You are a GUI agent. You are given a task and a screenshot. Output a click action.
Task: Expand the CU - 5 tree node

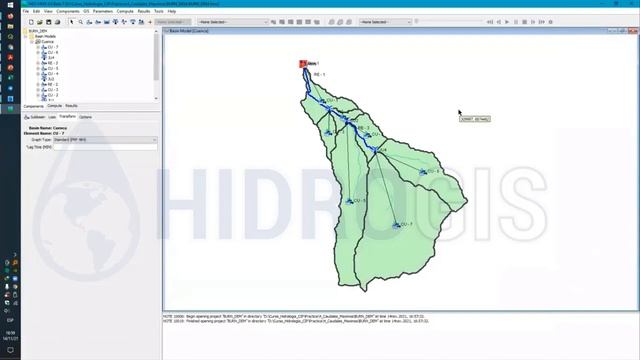38,69
